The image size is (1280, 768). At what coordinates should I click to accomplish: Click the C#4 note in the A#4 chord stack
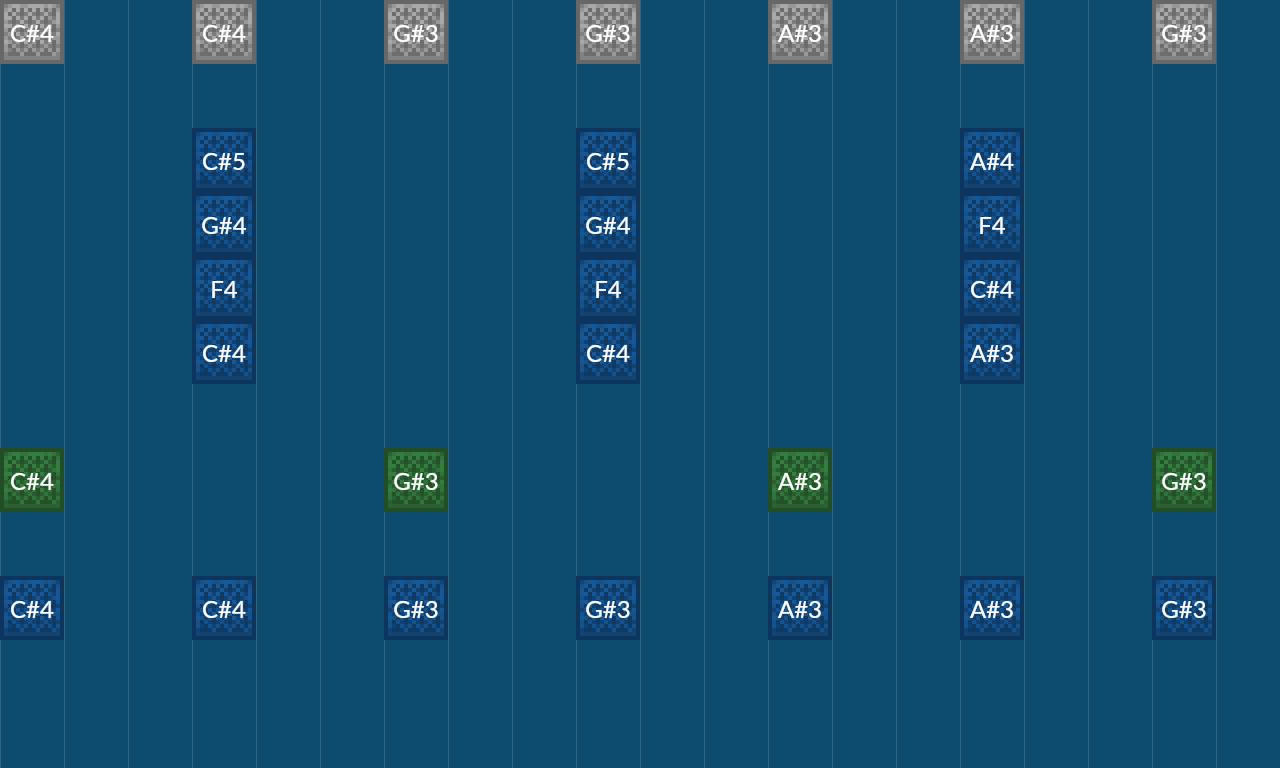tap(991, 288)
